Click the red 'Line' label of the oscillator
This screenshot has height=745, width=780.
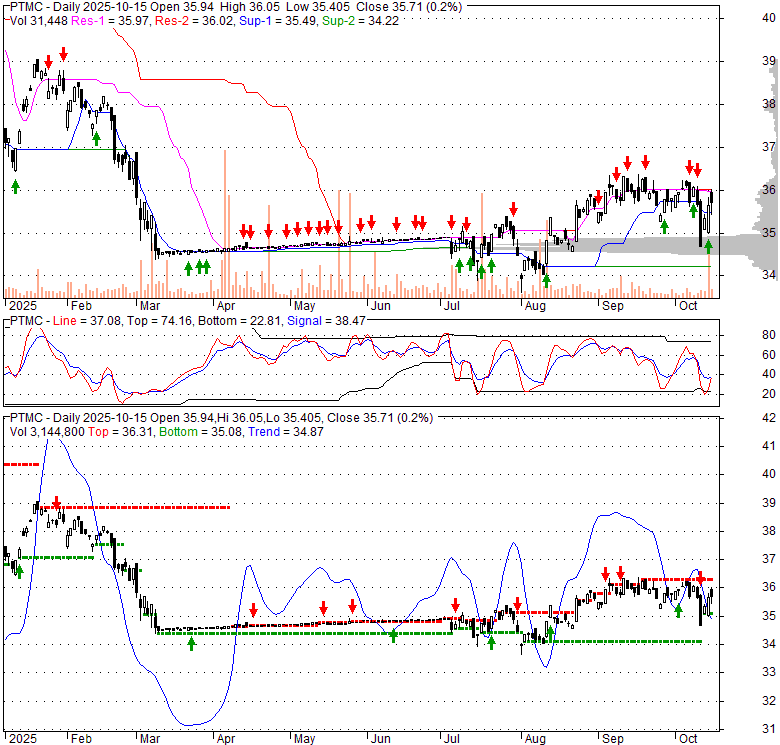point(65,321)
